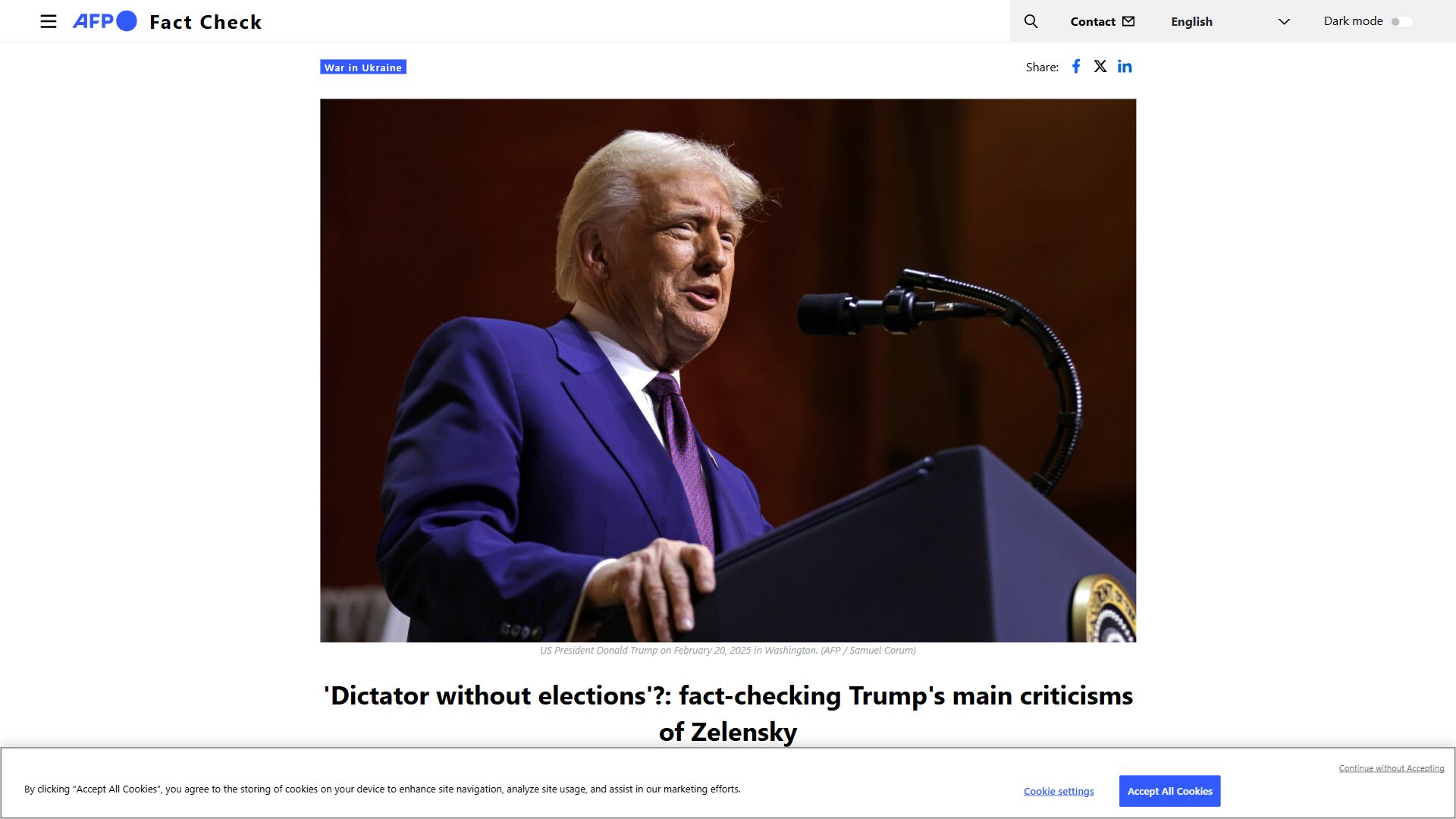Accept All Cookies
This screenshot has height=819, width=1456.
1169,791
